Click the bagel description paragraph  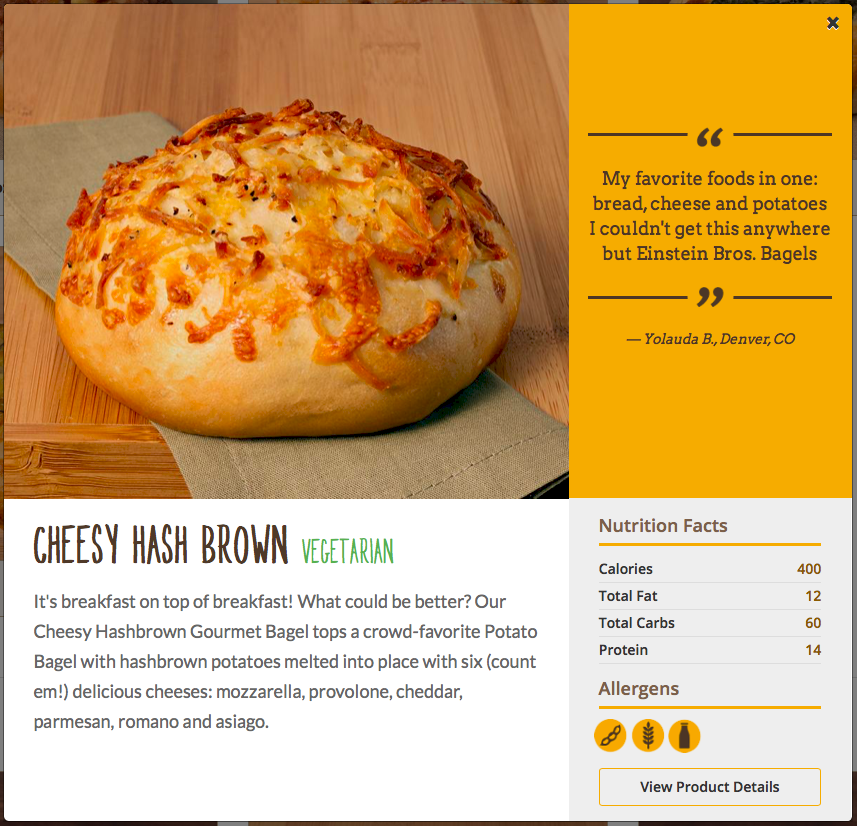285,661
